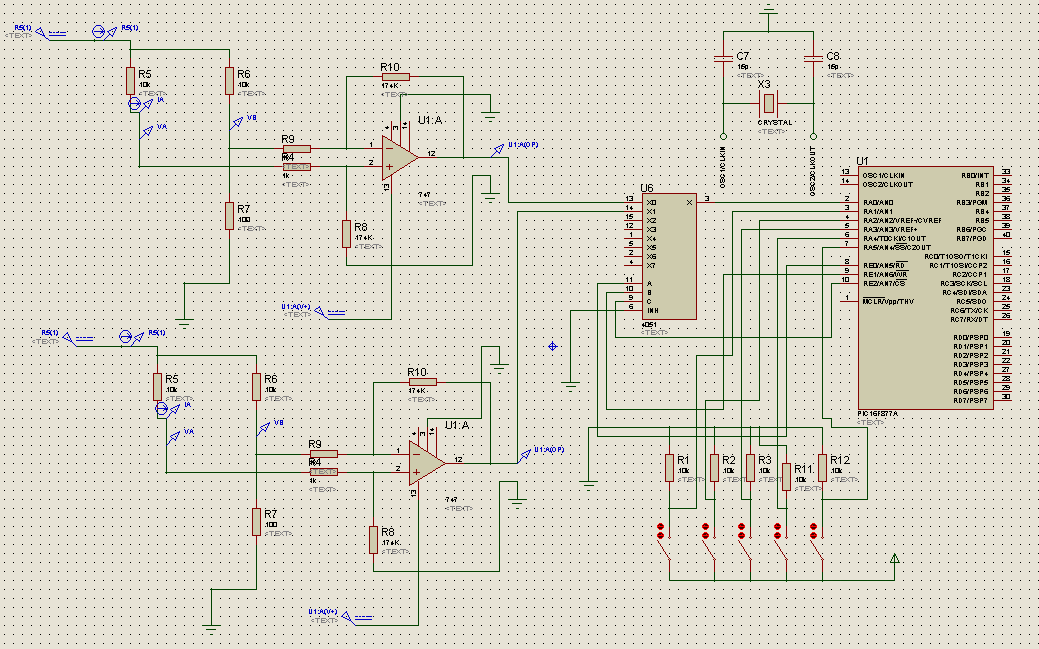1039x649 pixels.
Task: Select resistor R8 in the bottom amplifier circuit
Action: tap(373, 539)
